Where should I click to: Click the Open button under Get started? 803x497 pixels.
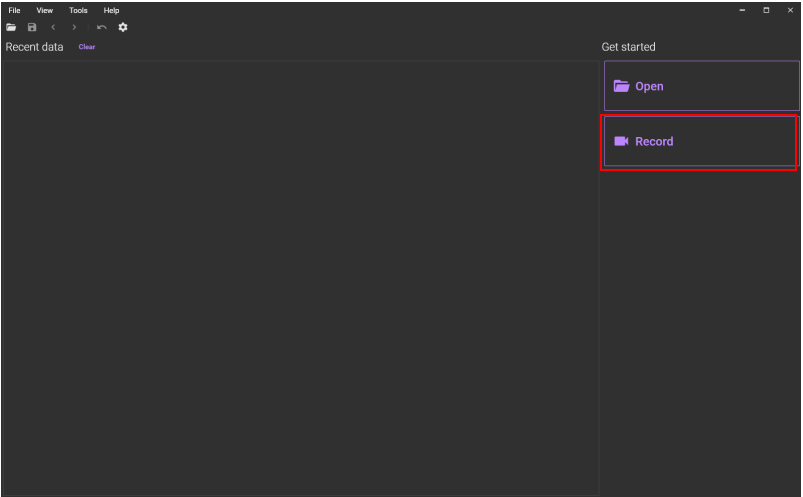point(702,86)
